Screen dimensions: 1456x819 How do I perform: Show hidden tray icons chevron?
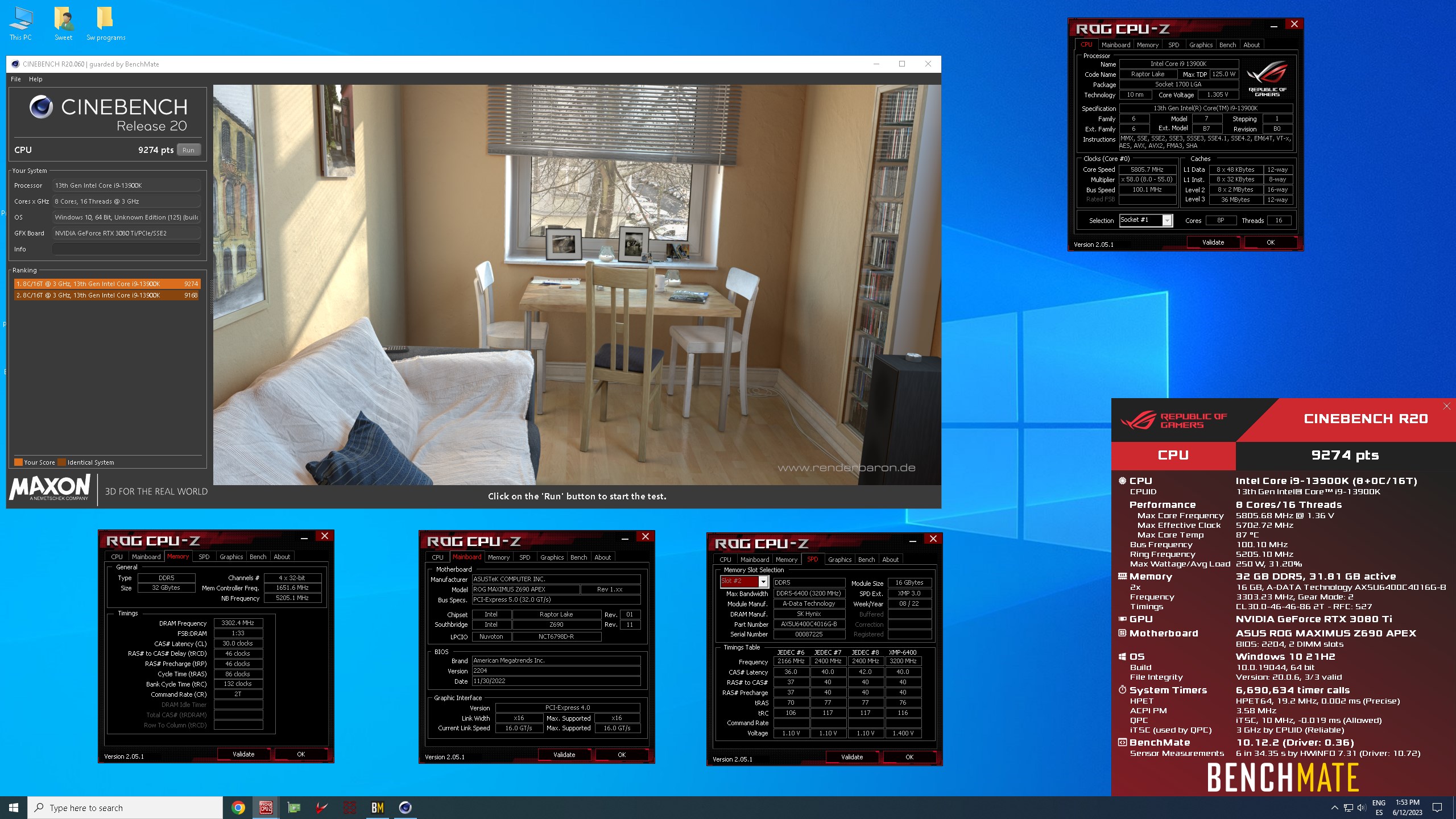click(1334, 808)
